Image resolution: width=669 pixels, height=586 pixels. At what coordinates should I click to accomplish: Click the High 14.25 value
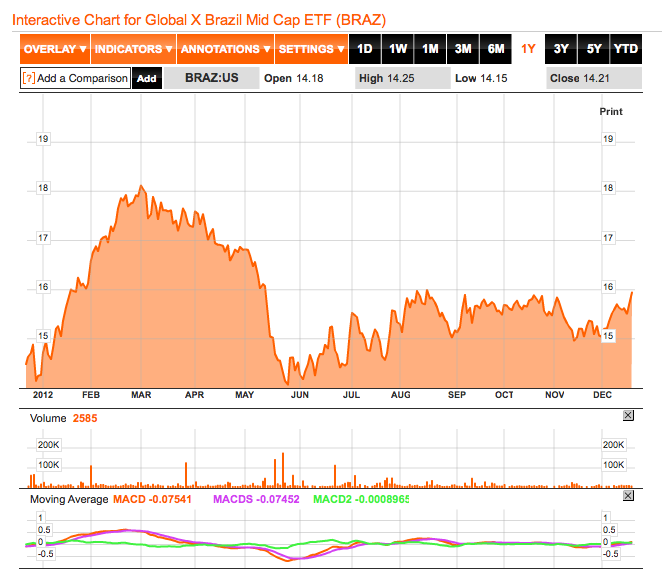tap(387, 78)
